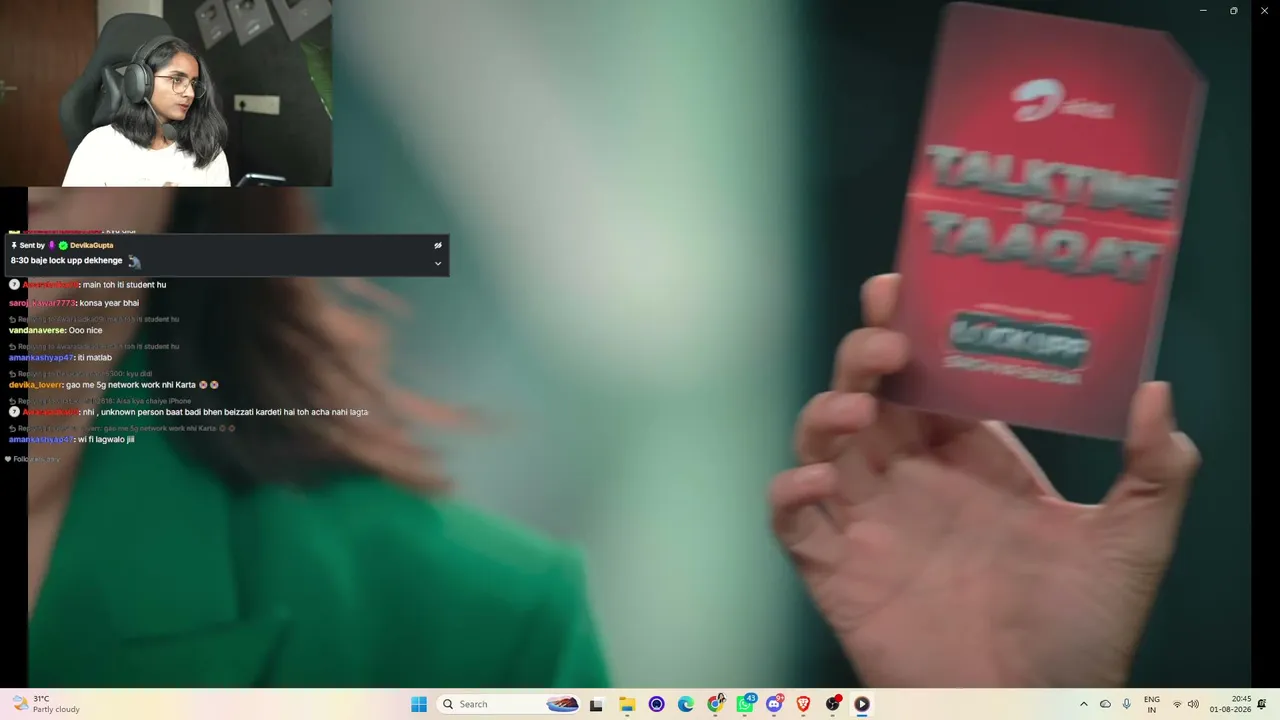Viewport: 1280px width, 720px height.
Task: Click the taskbar Search box
Action: point(512,704)
